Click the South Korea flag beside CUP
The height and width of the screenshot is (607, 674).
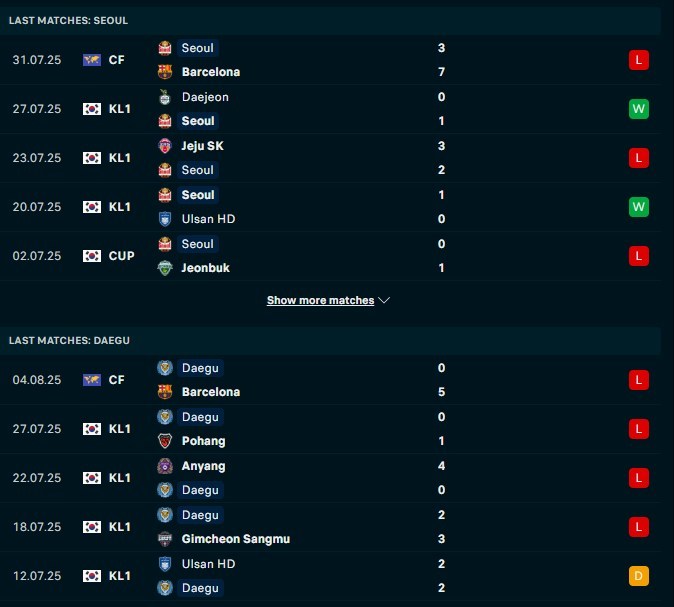click(x=92, y=256)
